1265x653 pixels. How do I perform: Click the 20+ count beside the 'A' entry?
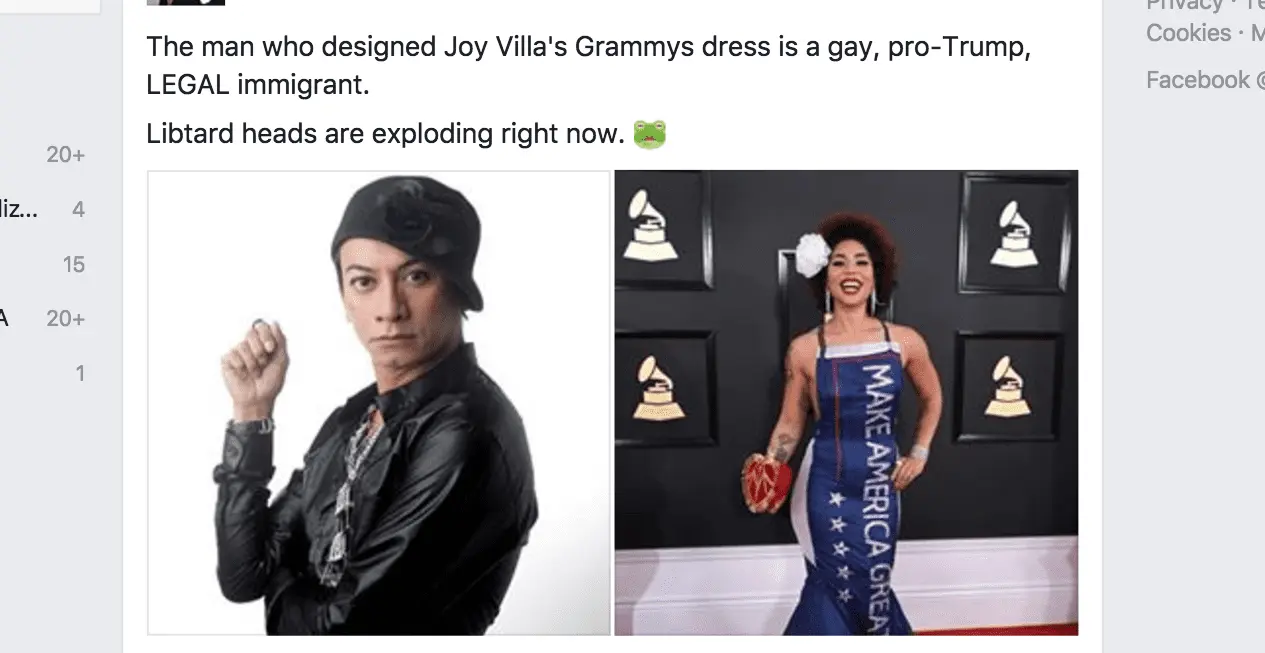pyautogui.click(x=66, y=319)
